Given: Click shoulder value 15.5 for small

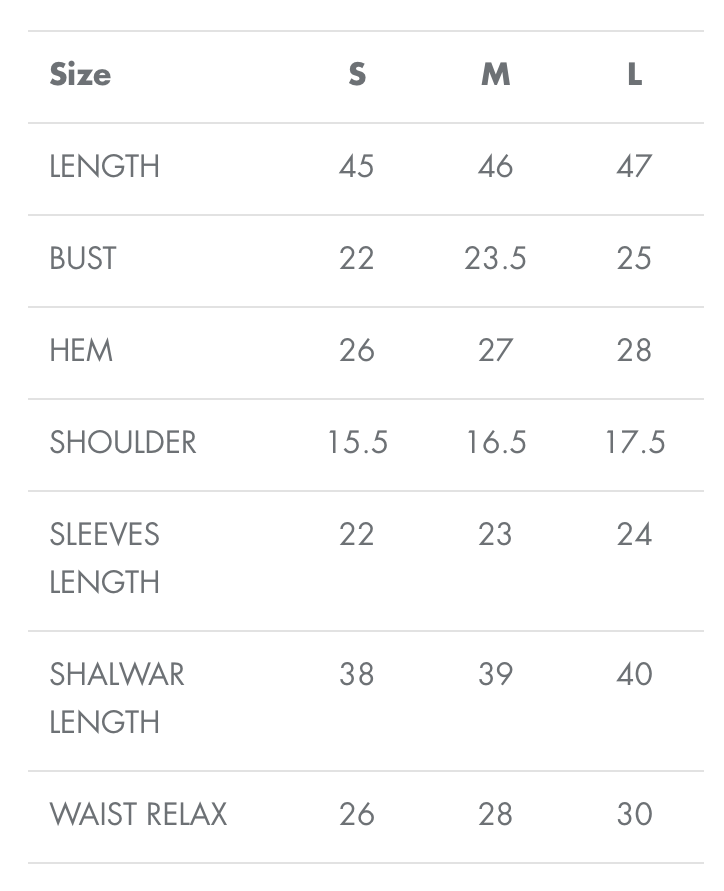Looking at the screenshot, I should (357, 443).
